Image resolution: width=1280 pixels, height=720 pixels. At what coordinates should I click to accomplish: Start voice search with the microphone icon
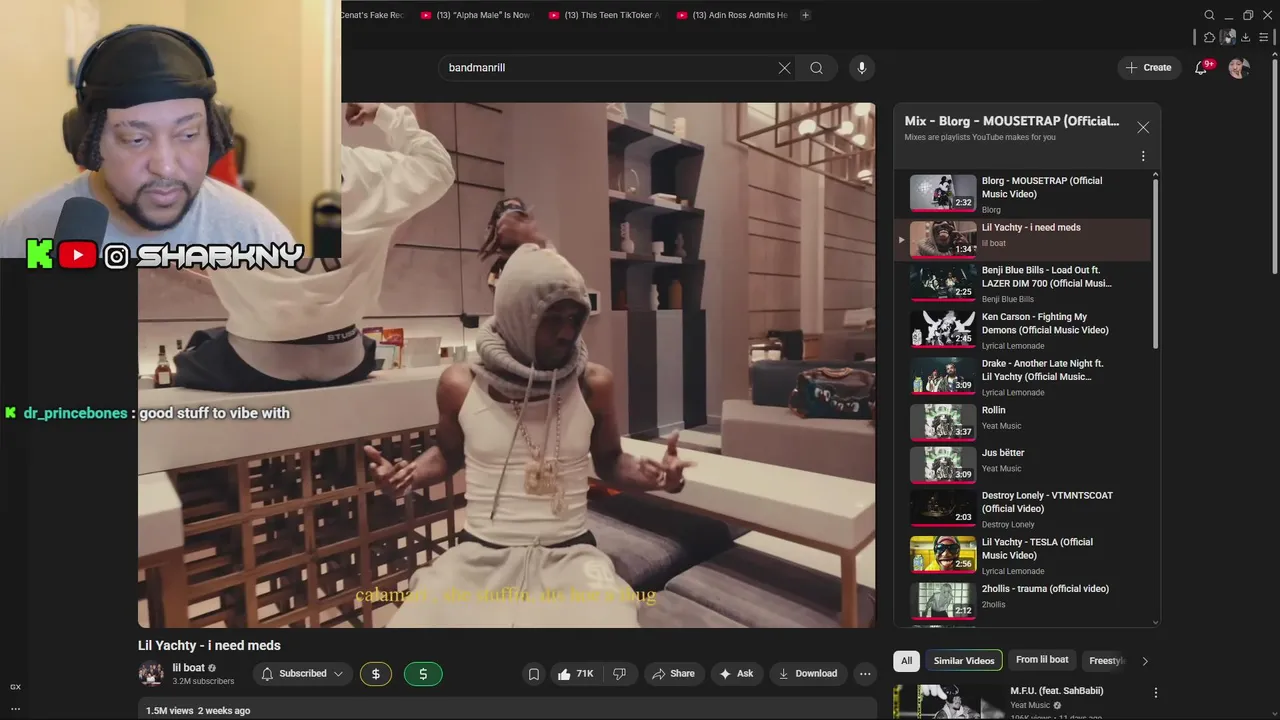pyautogui.click(x=862, y=68)
